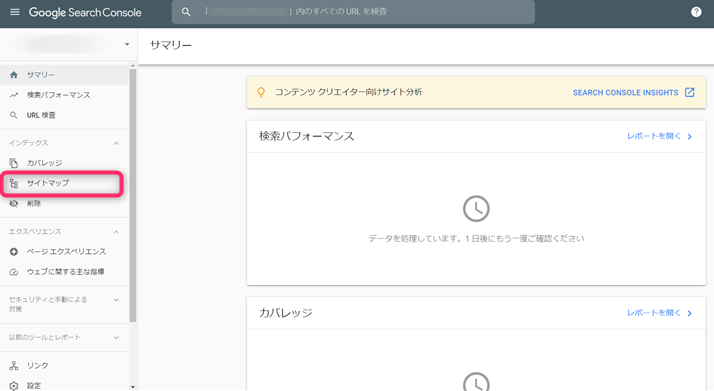This screenshot has width=714, height=391.
Task: Open the help question mark icon
Action: pyautogui.click(x=696, y=12)
